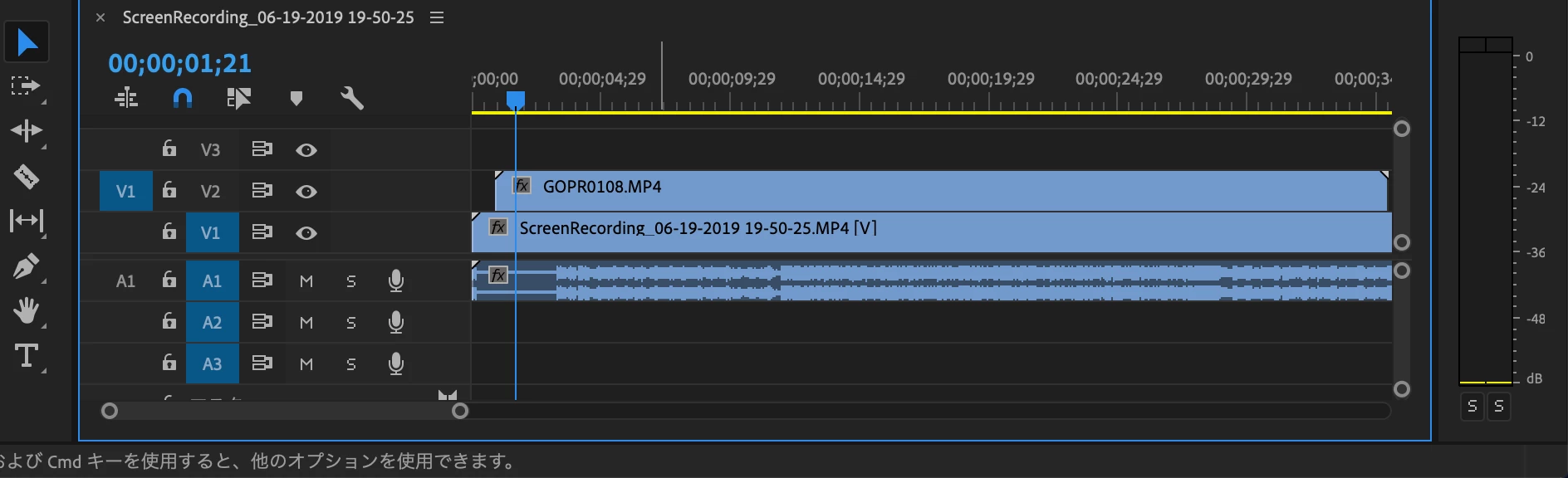Select the Track Select Forward tool
Image resolution: width=1568 pixels, height=478 pixels.
[26, 85]
